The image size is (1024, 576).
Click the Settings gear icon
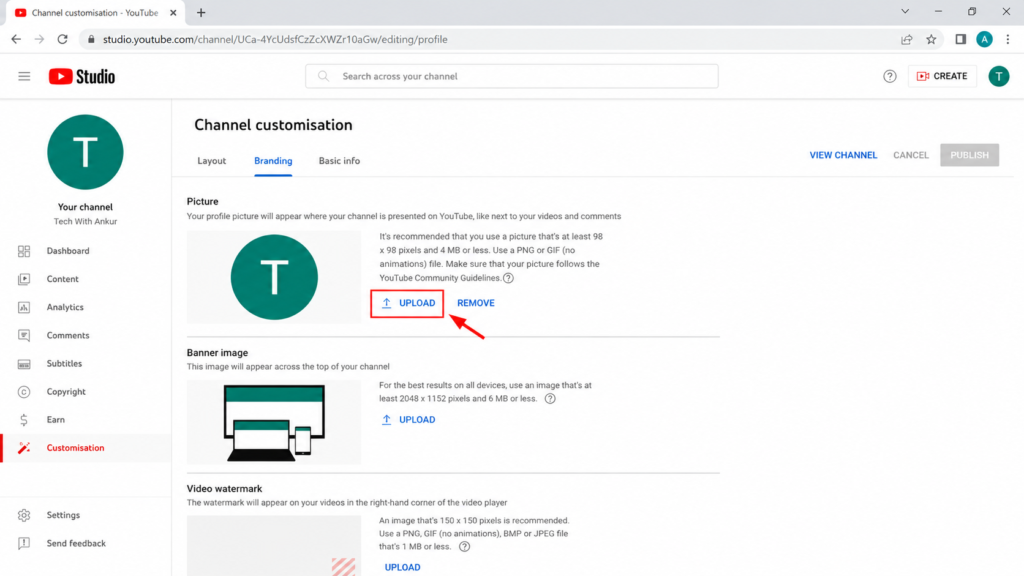click(24, 515)
